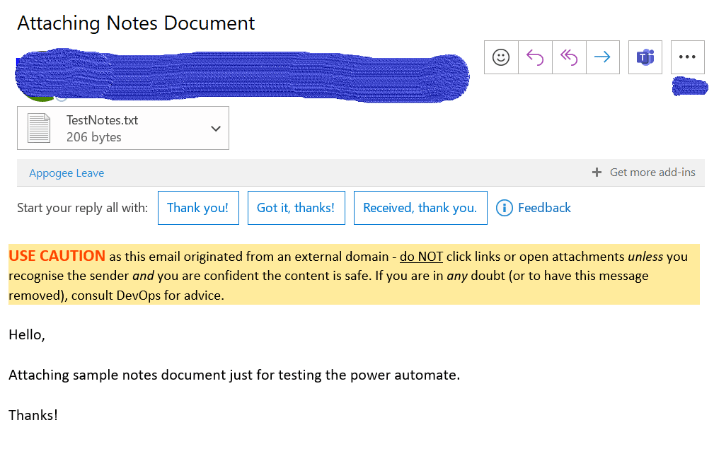
Task: Click the Reply All double-arrow icon
Action: click(568, 57)
